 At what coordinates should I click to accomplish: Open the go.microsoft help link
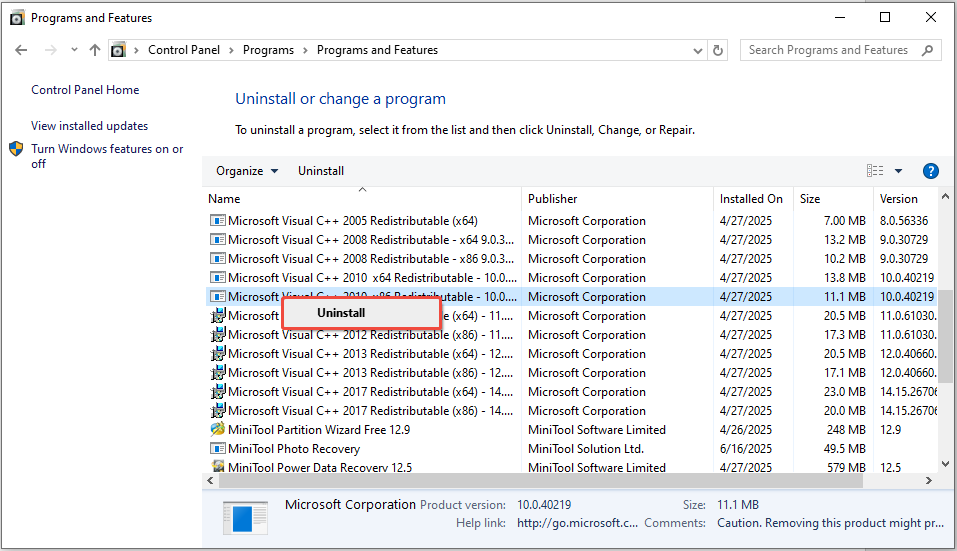[x=577, y=523]
